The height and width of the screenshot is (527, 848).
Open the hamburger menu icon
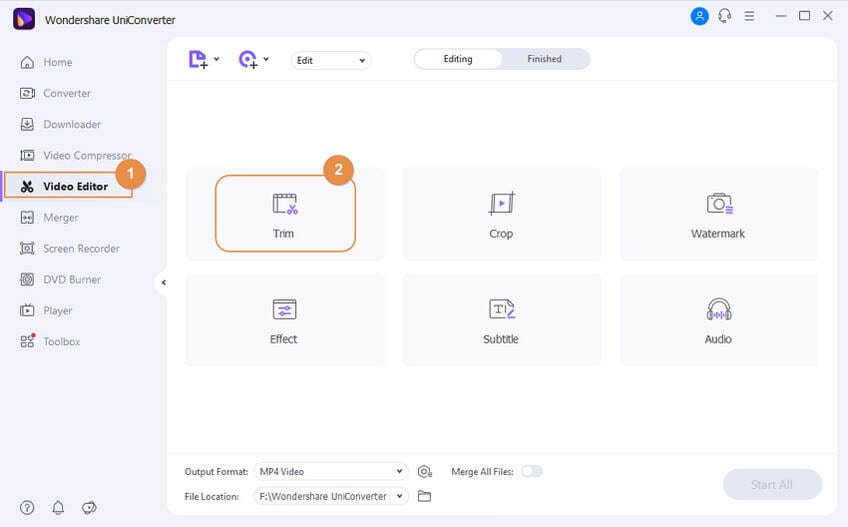click(749, 16)
